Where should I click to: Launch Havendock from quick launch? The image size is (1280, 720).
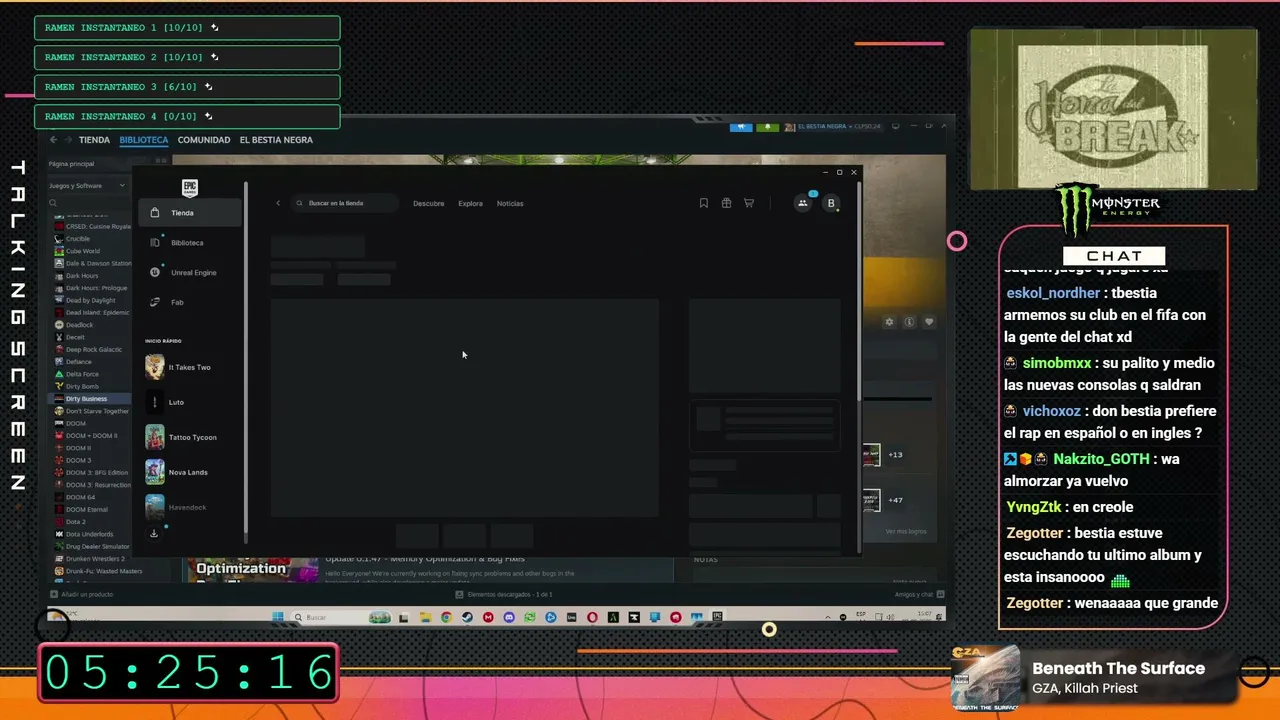point(190,507)
